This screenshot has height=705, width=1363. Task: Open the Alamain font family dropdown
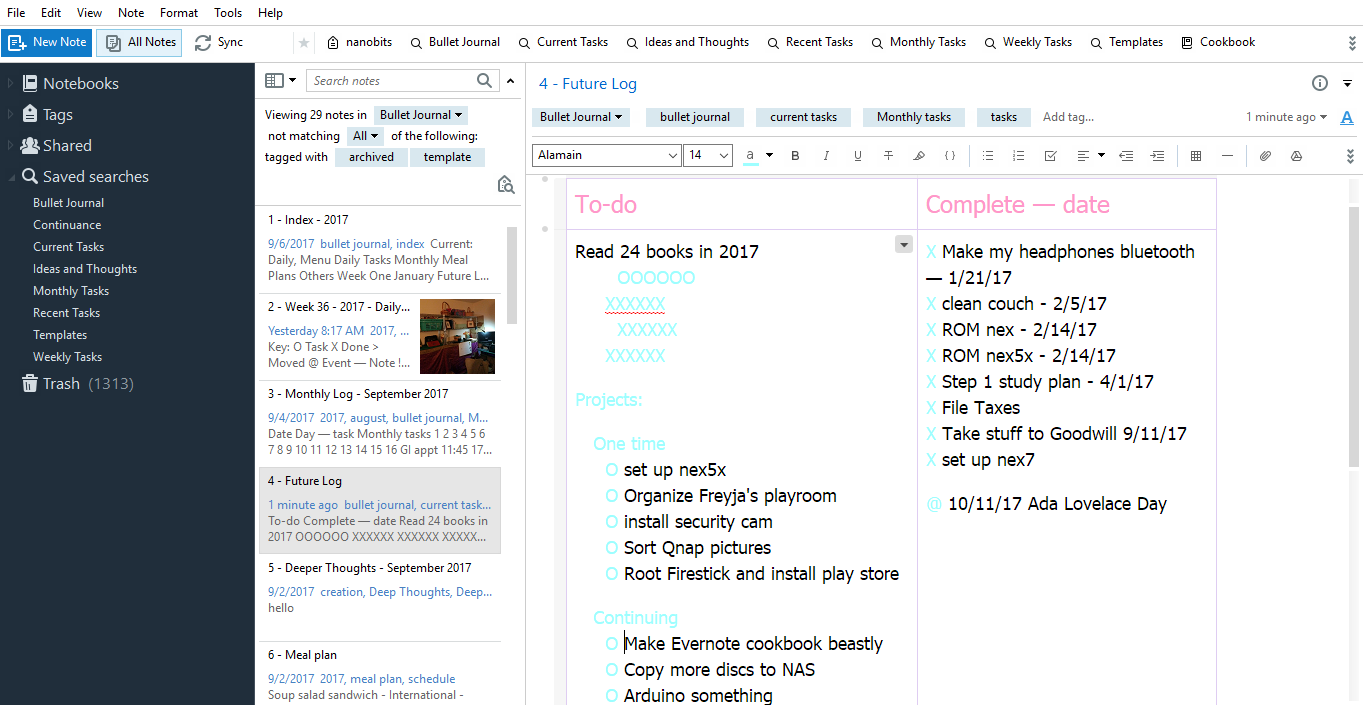click(606, 155)
